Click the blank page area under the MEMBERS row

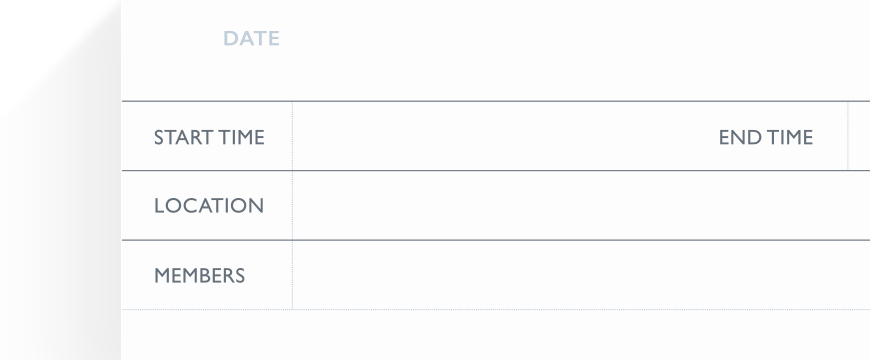coord(495,335)
